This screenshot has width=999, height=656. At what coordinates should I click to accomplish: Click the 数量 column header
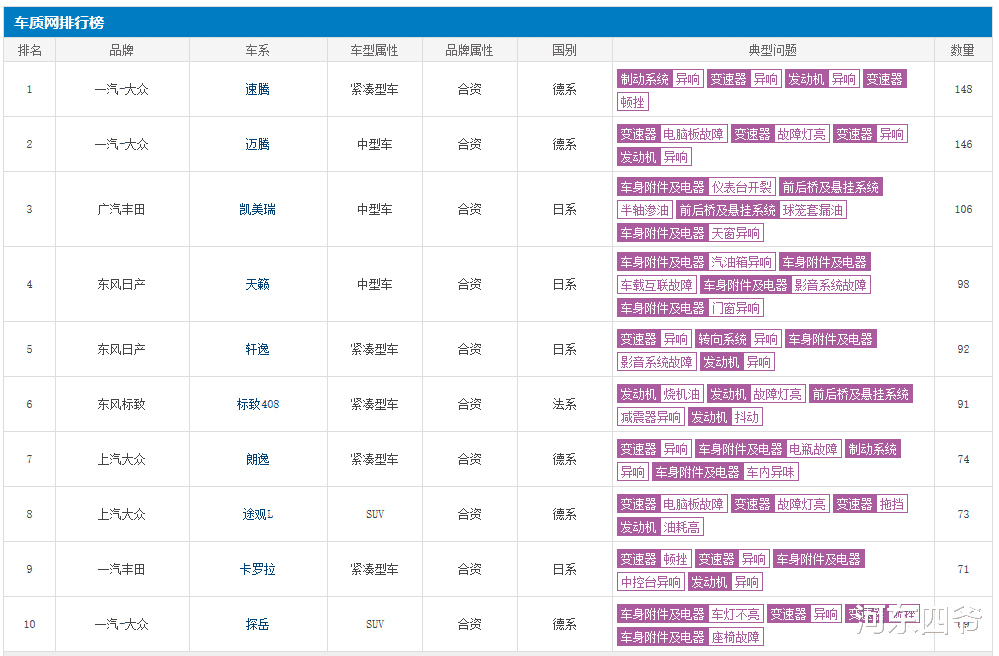coord(963,50)
